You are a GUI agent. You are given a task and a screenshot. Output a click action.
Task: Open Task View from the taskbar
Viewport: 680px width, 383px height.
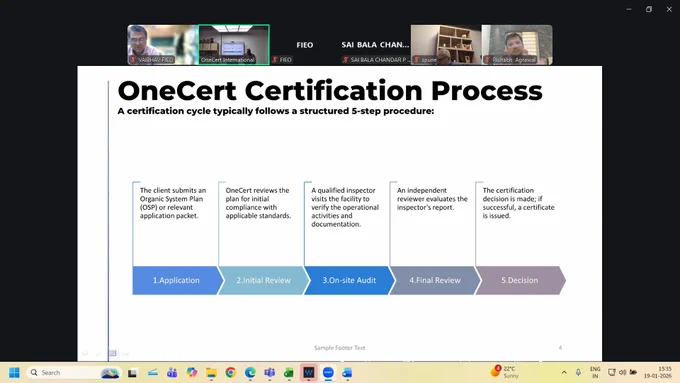click(132, 373)
